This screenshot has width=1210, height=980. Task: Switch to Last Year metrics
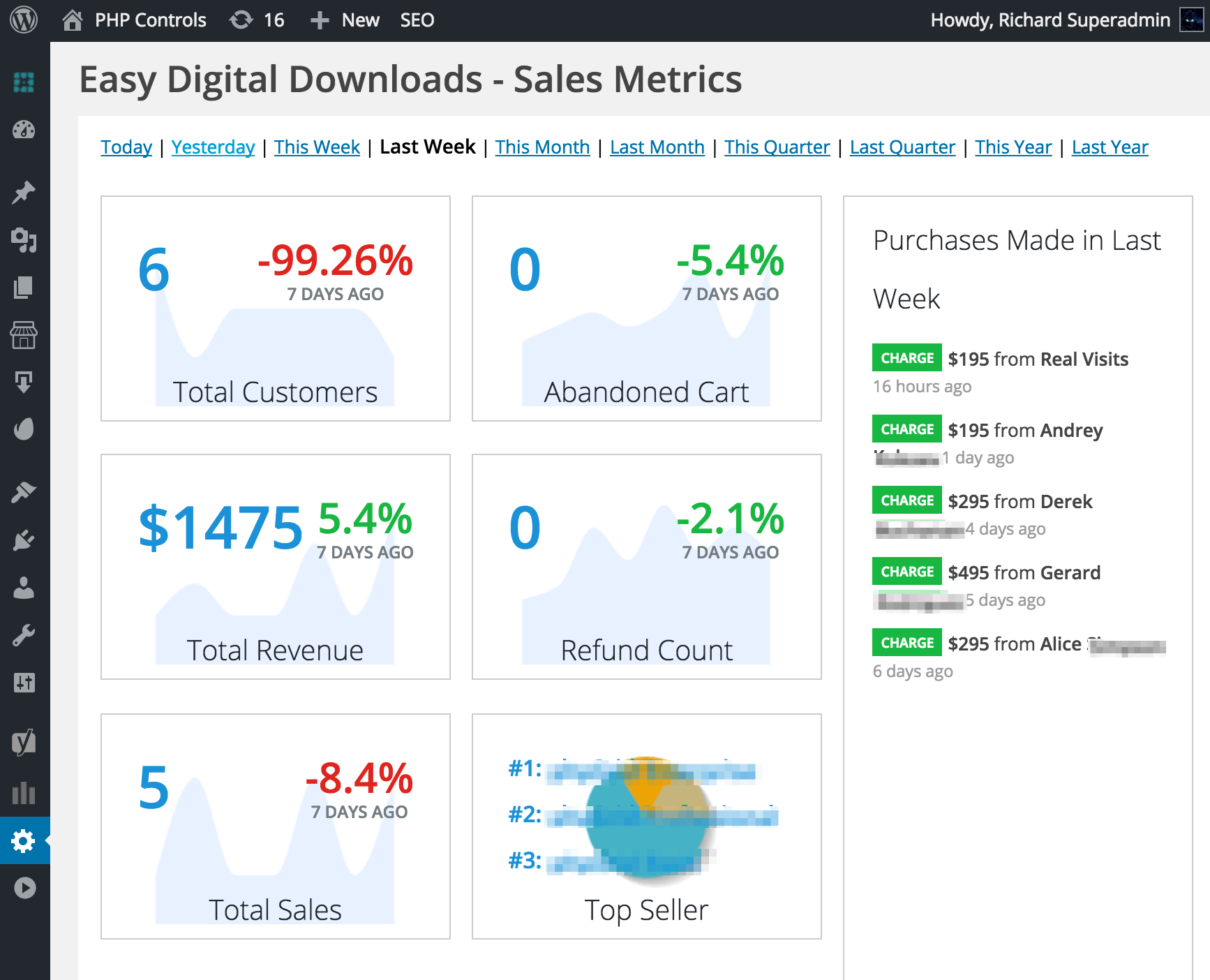click(1110, 147)
